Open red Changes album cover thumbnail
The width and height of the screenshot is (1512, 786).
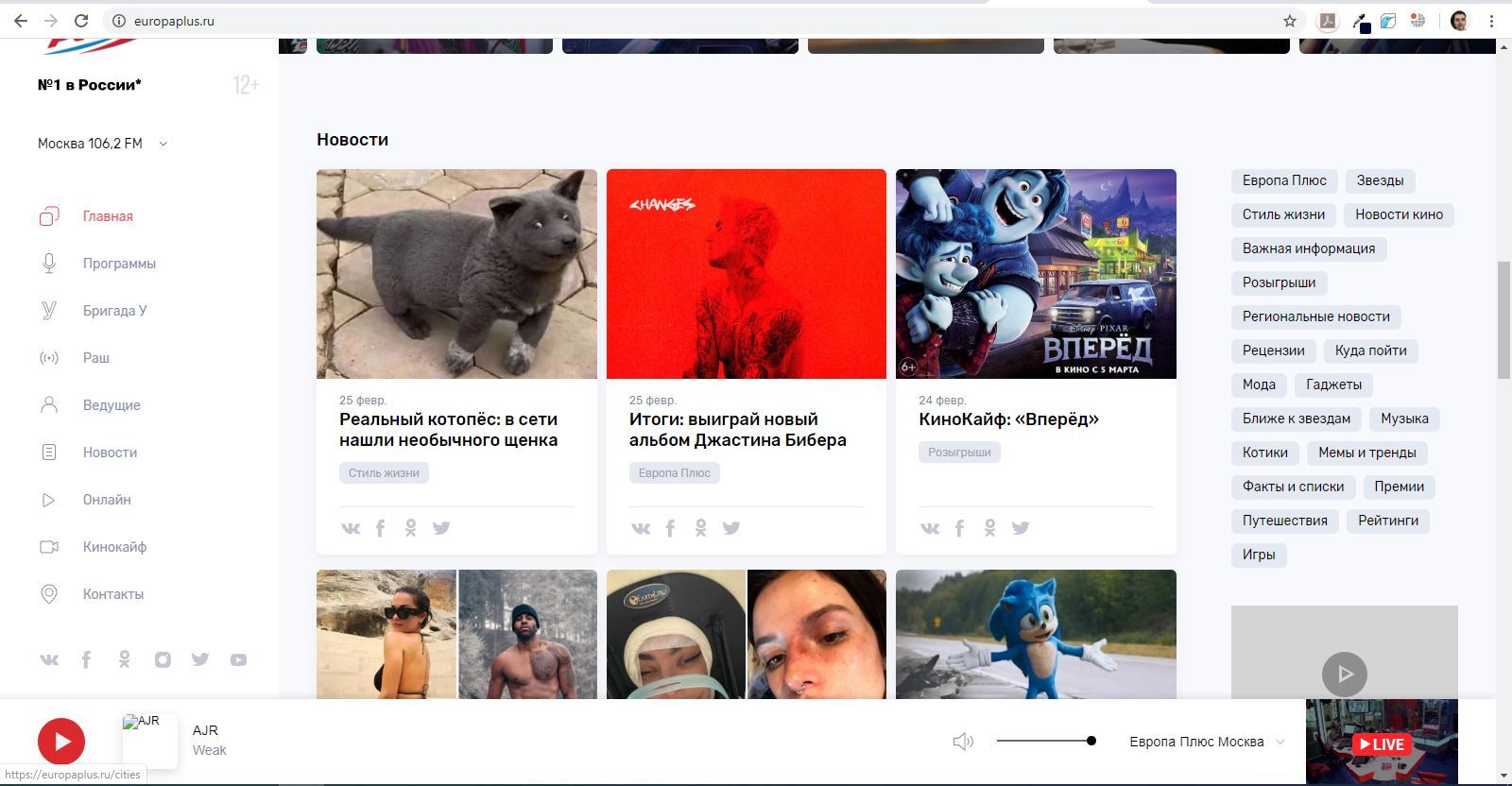(x=747, y=274)
